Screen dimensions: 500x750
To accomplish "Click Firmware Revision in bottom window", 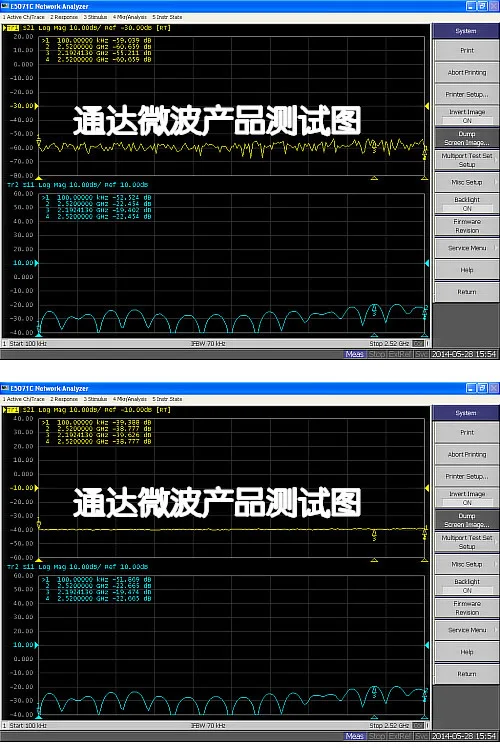I will point(467,608).
